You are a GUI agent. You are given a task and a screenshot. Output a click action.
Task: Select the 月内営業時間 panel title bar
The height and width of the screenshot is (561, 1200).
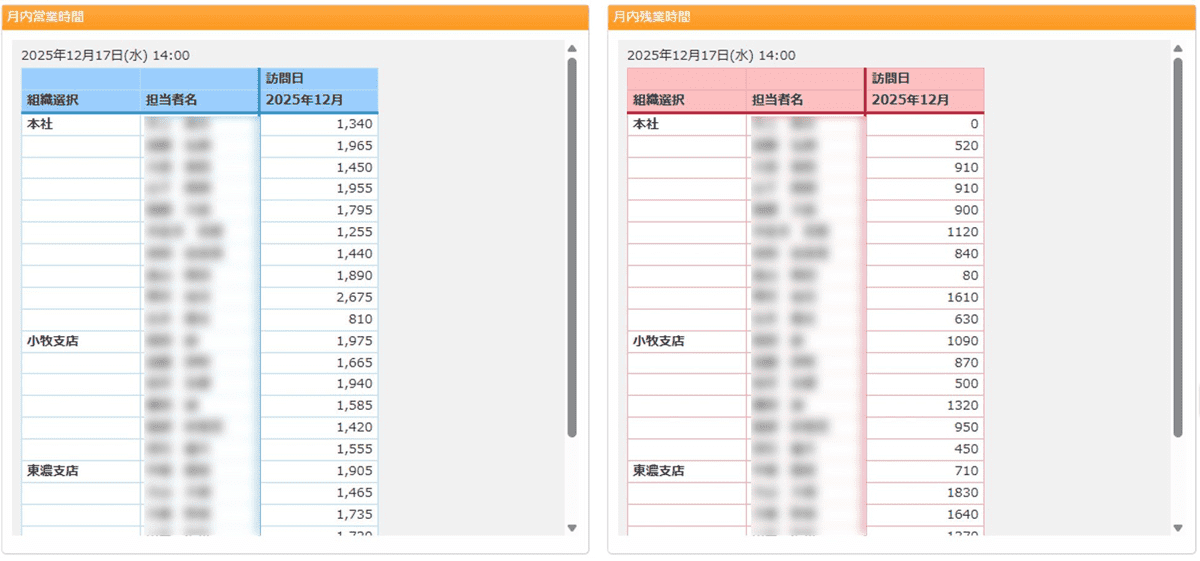pos(295,17)
